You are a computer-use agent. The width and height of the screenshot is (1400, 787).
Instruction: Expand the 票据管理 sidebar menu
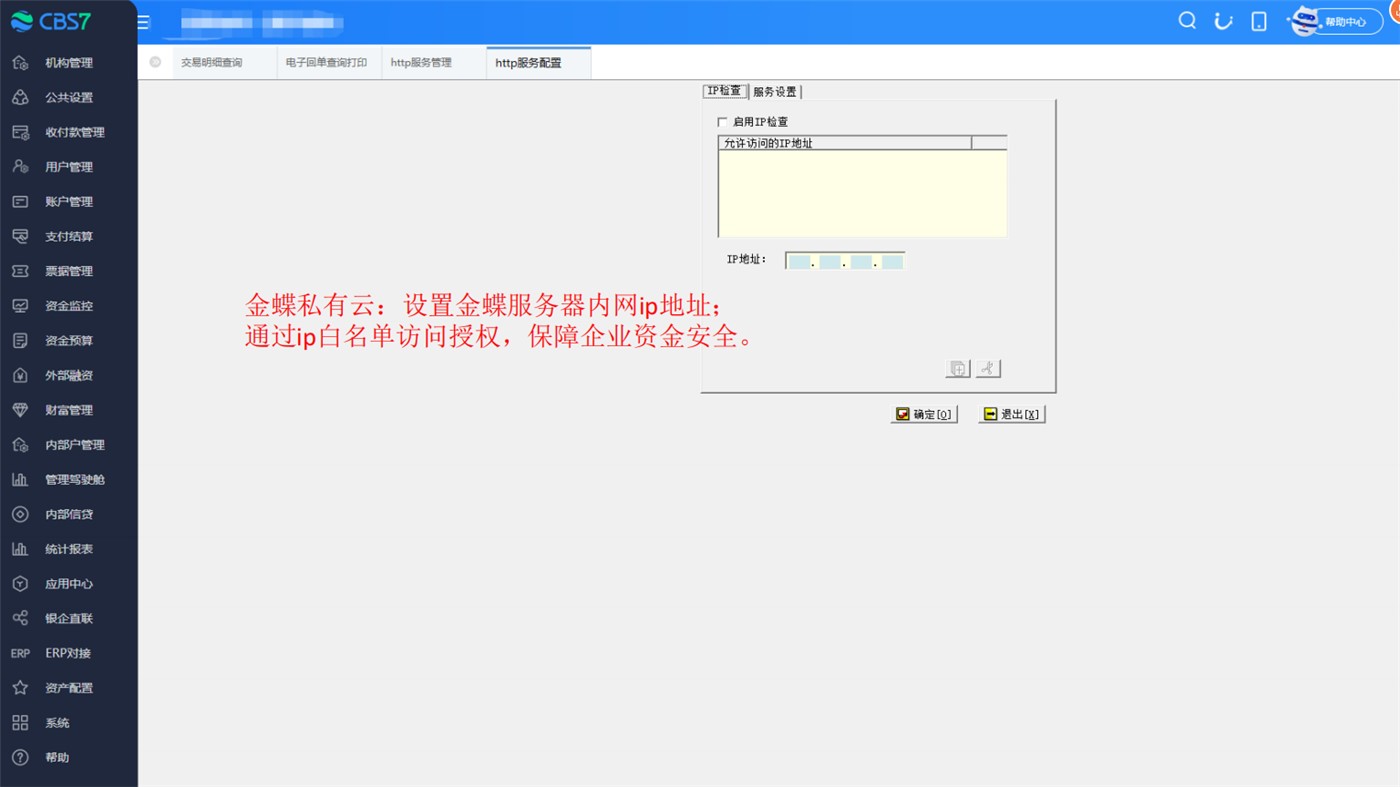tap(68, 271)
